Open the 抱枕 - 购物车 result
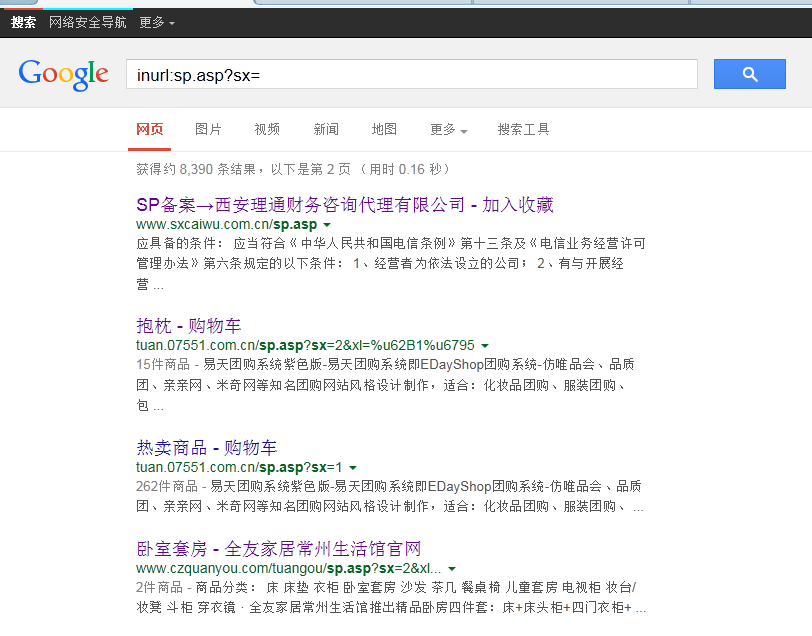 (188, 326)
